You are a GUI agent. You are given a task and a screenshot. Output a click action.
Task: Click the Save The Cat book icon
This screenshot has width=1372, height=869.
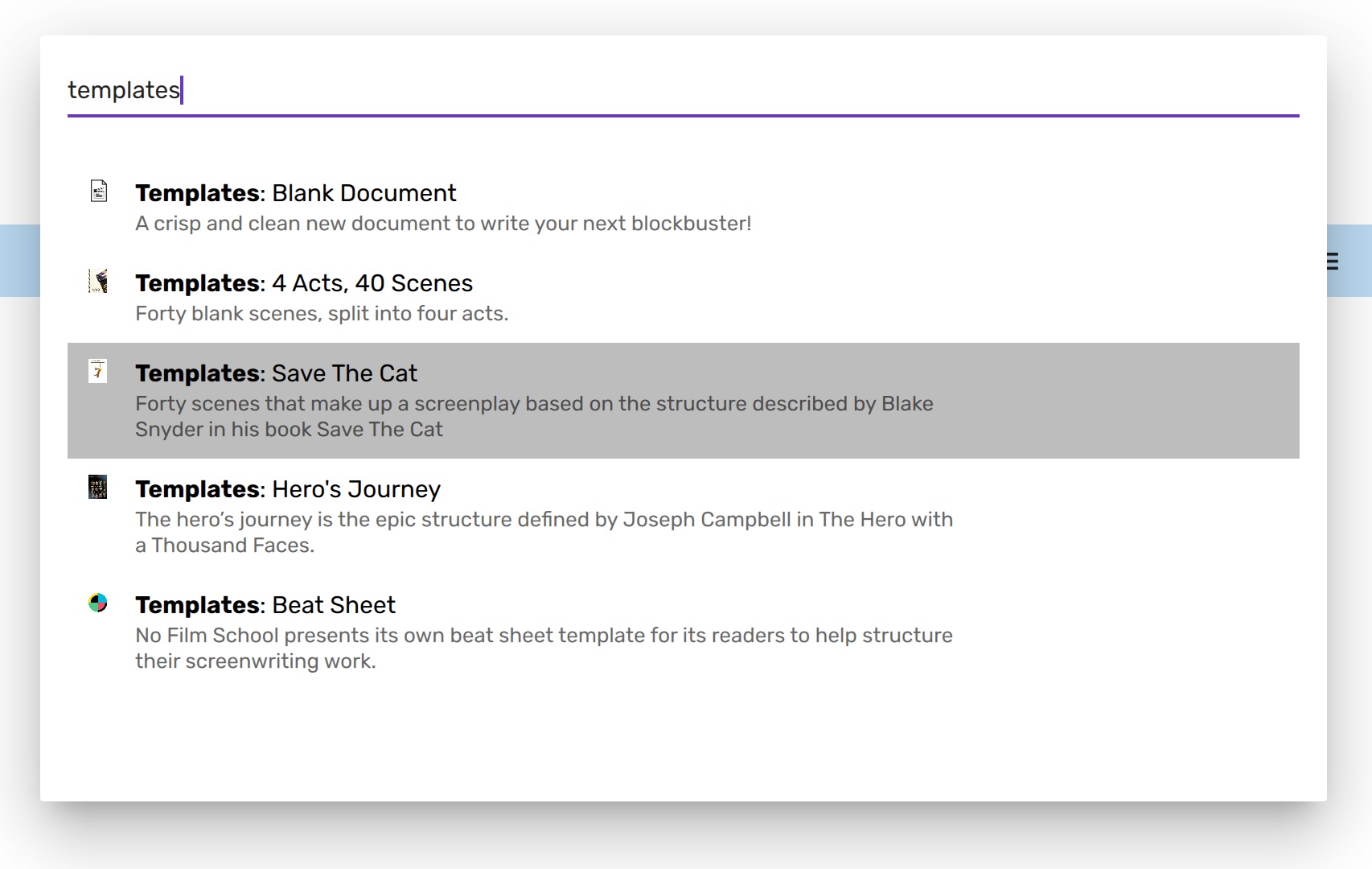(x=98, y=371)
